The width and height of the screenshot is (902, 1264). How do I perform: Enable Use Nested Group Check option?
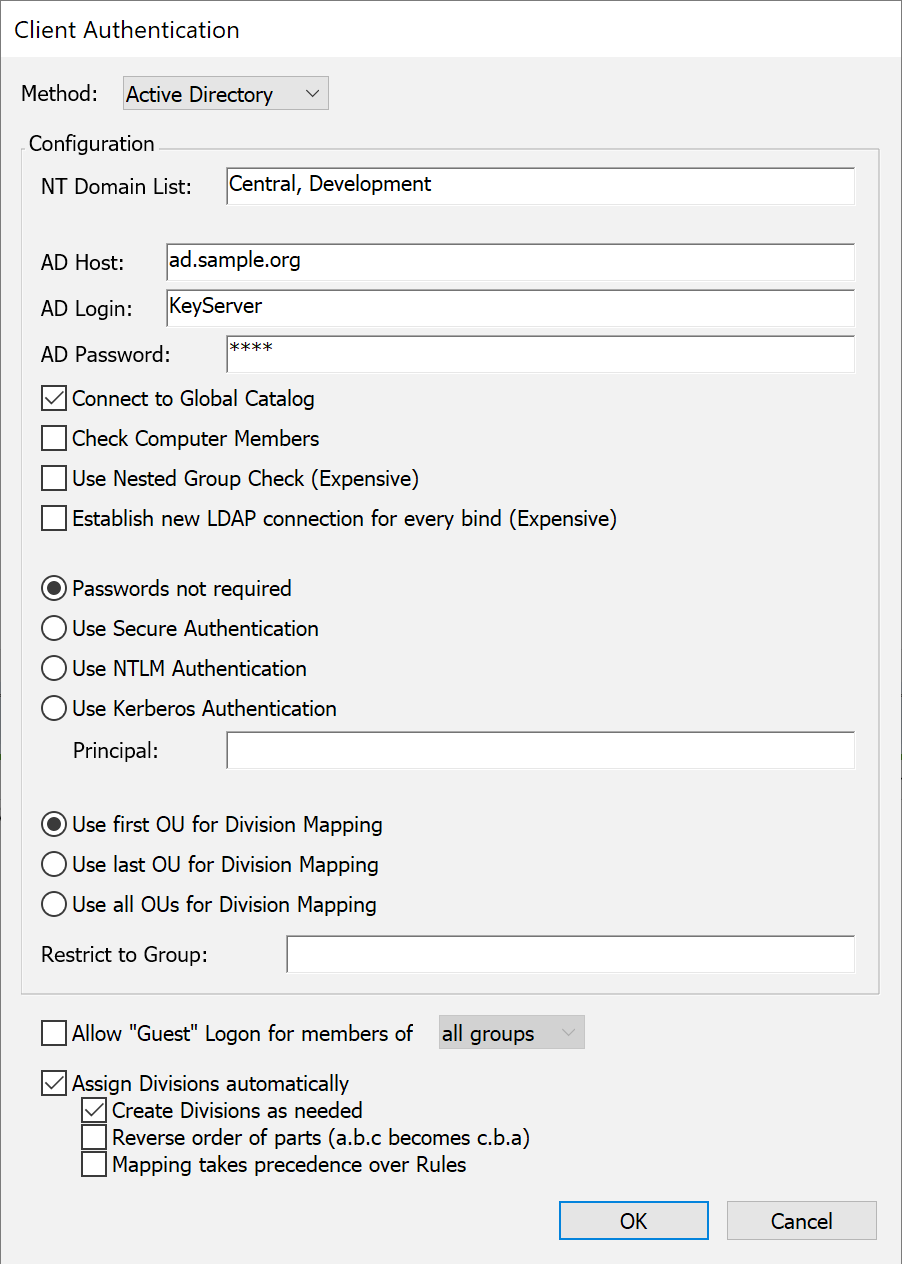pos(54,479)
